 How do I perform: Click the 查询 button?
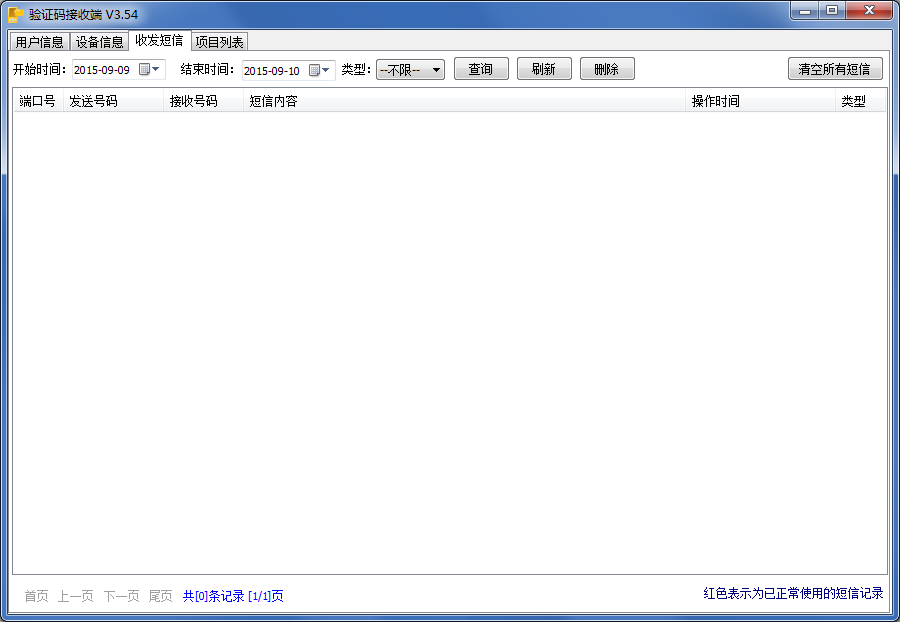[481, 69]
